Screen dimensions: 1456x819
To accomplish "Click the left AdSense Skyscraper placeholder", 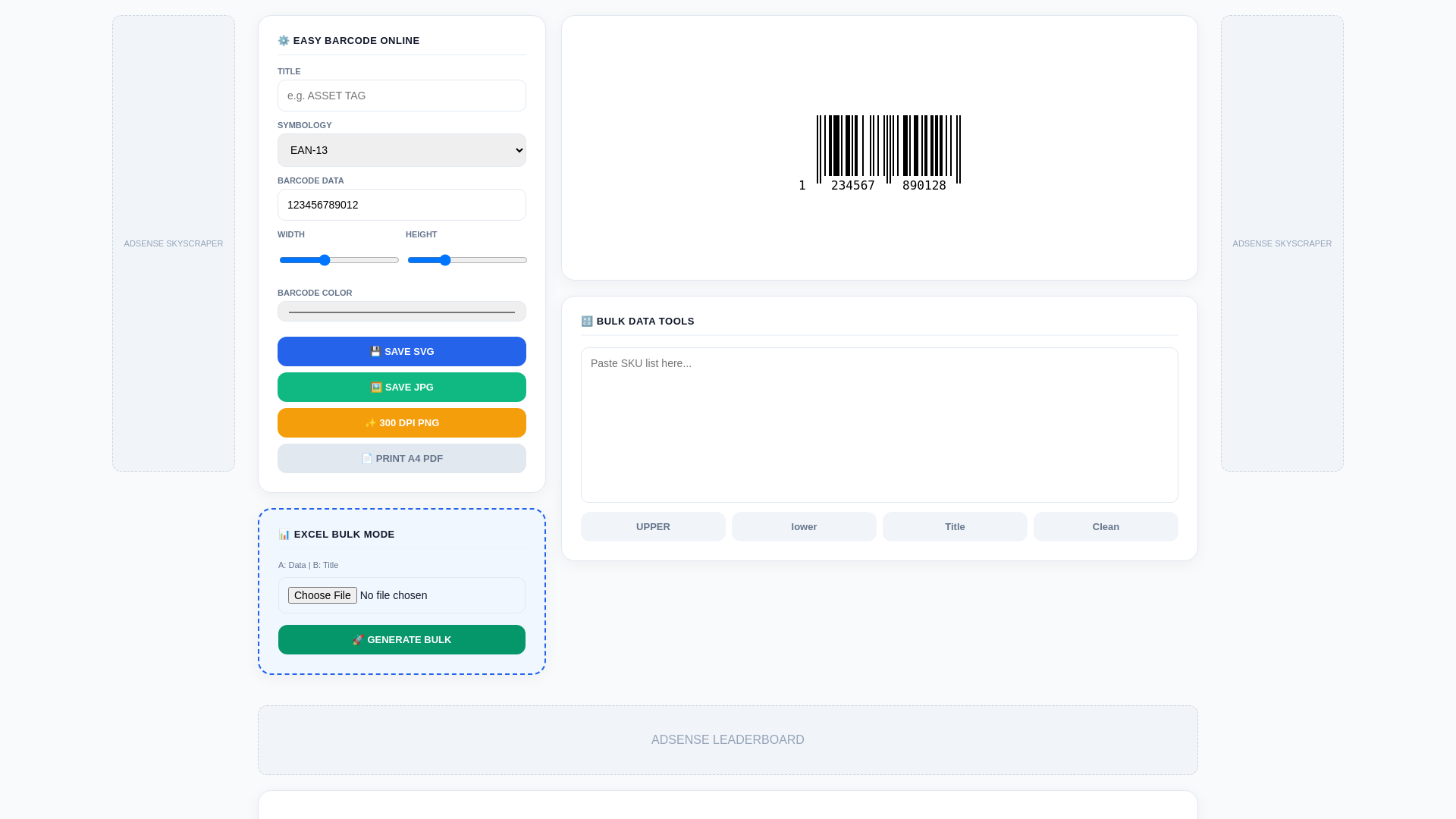I will pos(174,243).
